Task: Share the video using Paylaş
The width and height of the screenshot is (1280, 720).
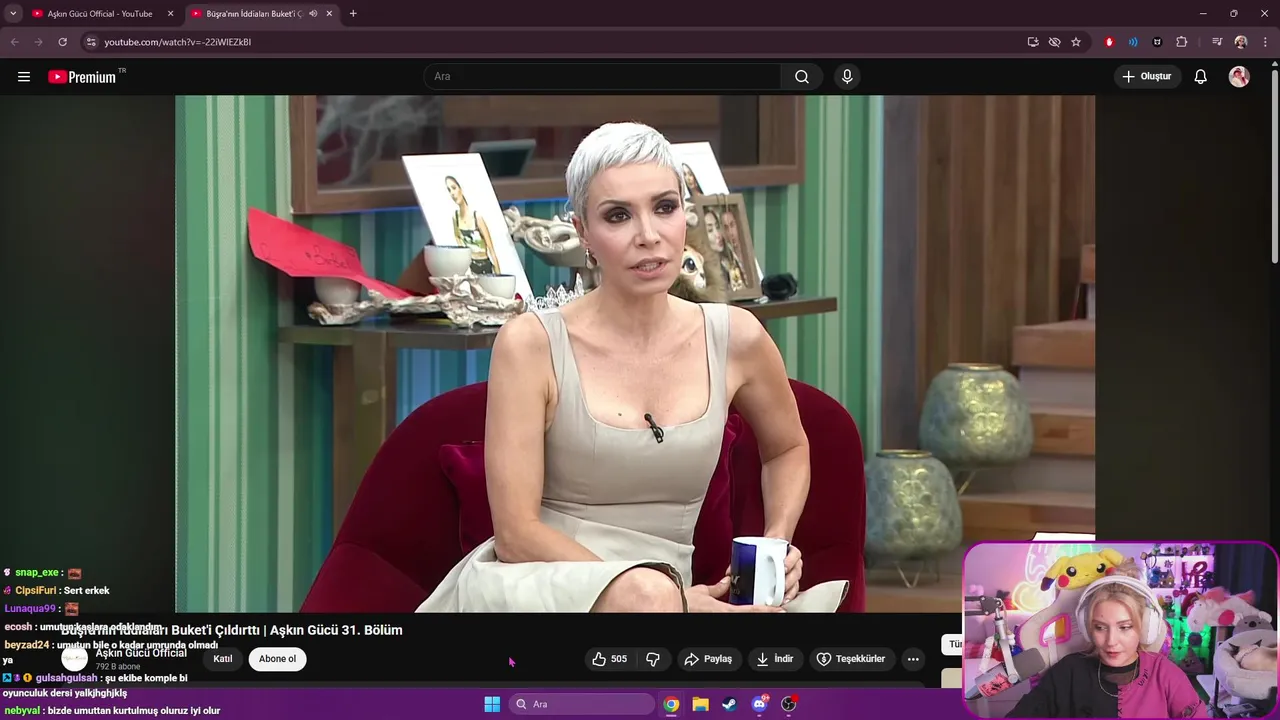Action: [708, 659]
